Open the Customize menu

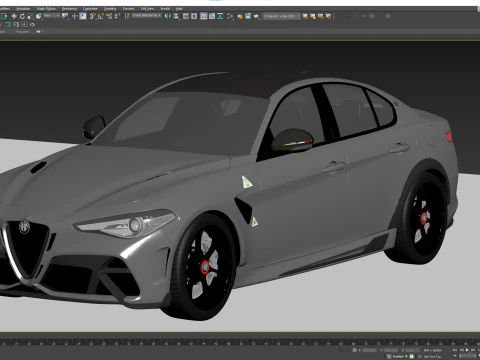(x=90, y=9)
